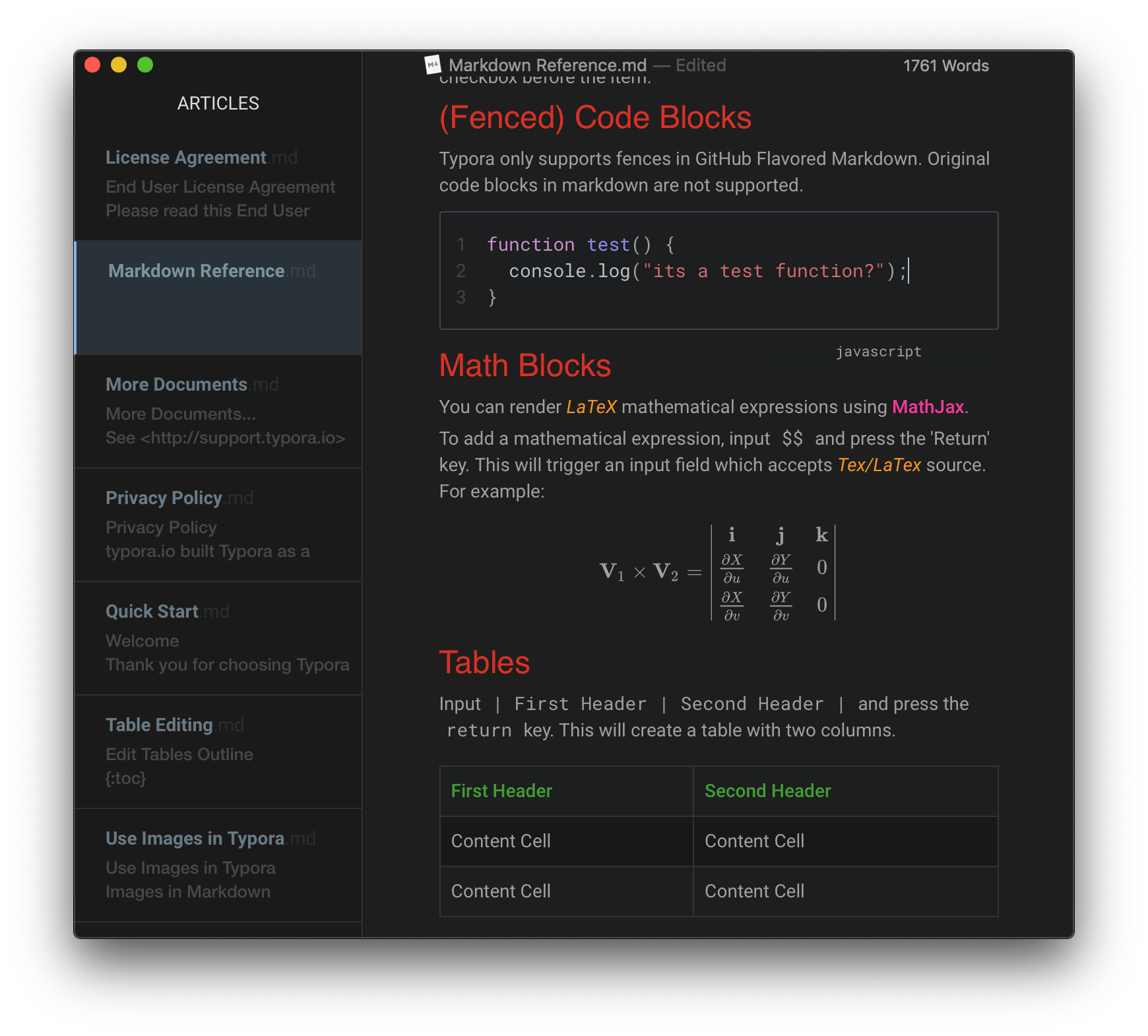The width and height of the screenshot is (1148, 1036).
Task: Select Markdown Reference.md in the articles list
Action: (x=218, y=298)
